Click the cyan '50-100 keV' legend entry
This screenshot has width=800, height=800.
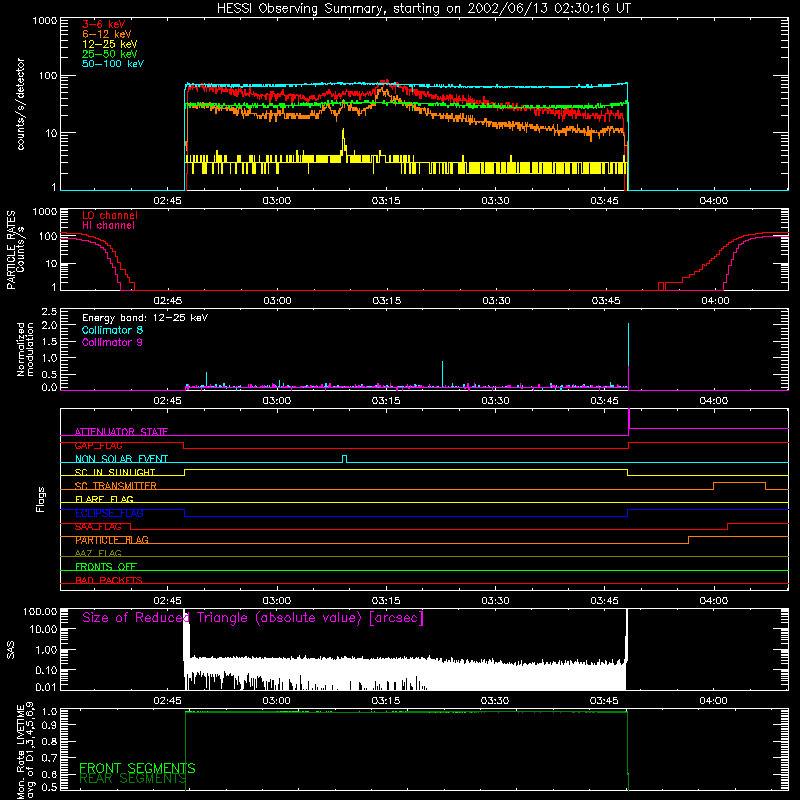(113, 64)
